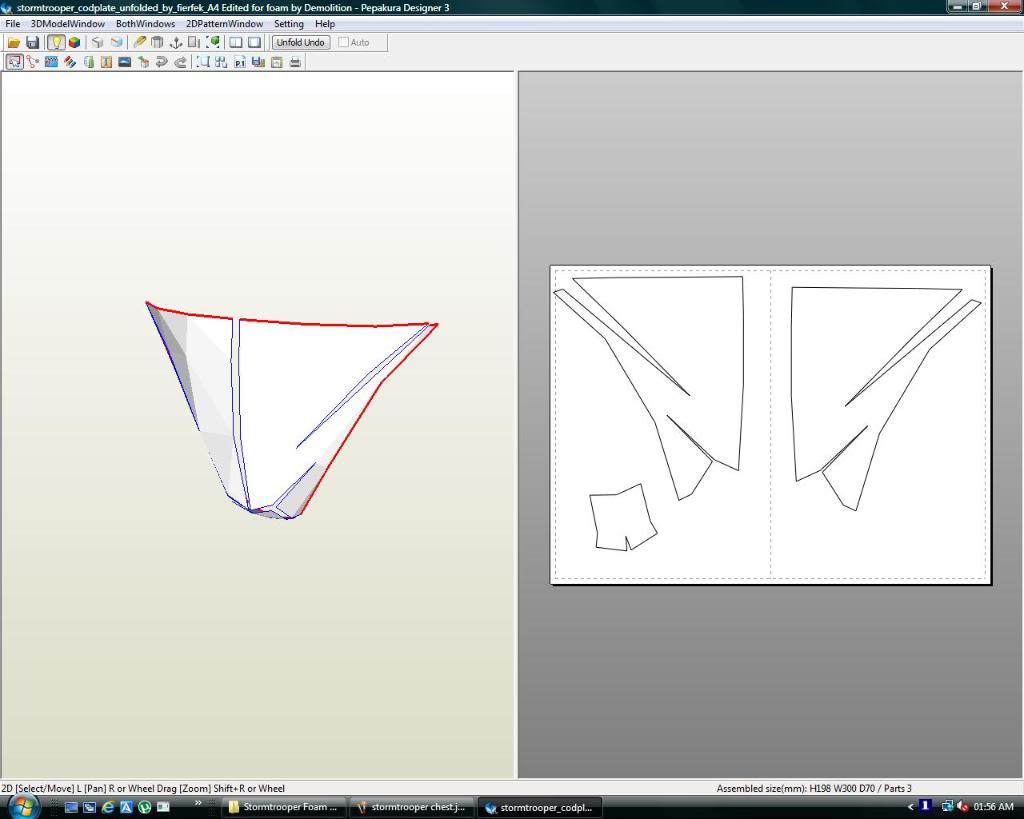Open the Setting menu dropdown

(x=288, y=24)
